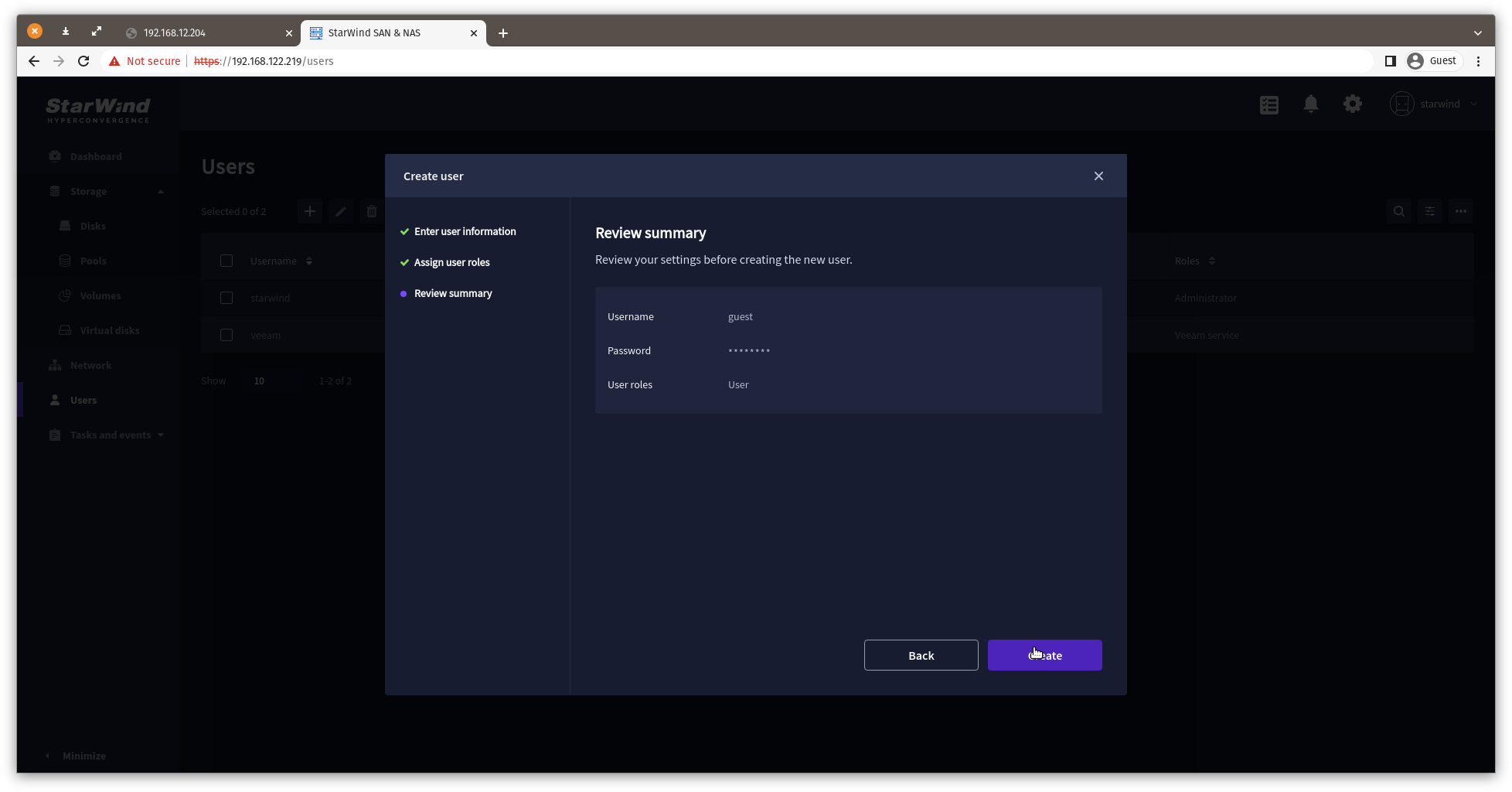The height and width of the screenshot is (792, 1512).
Task: Open the rows-per-page selector showing 10
Action: [x=271, y=381]
